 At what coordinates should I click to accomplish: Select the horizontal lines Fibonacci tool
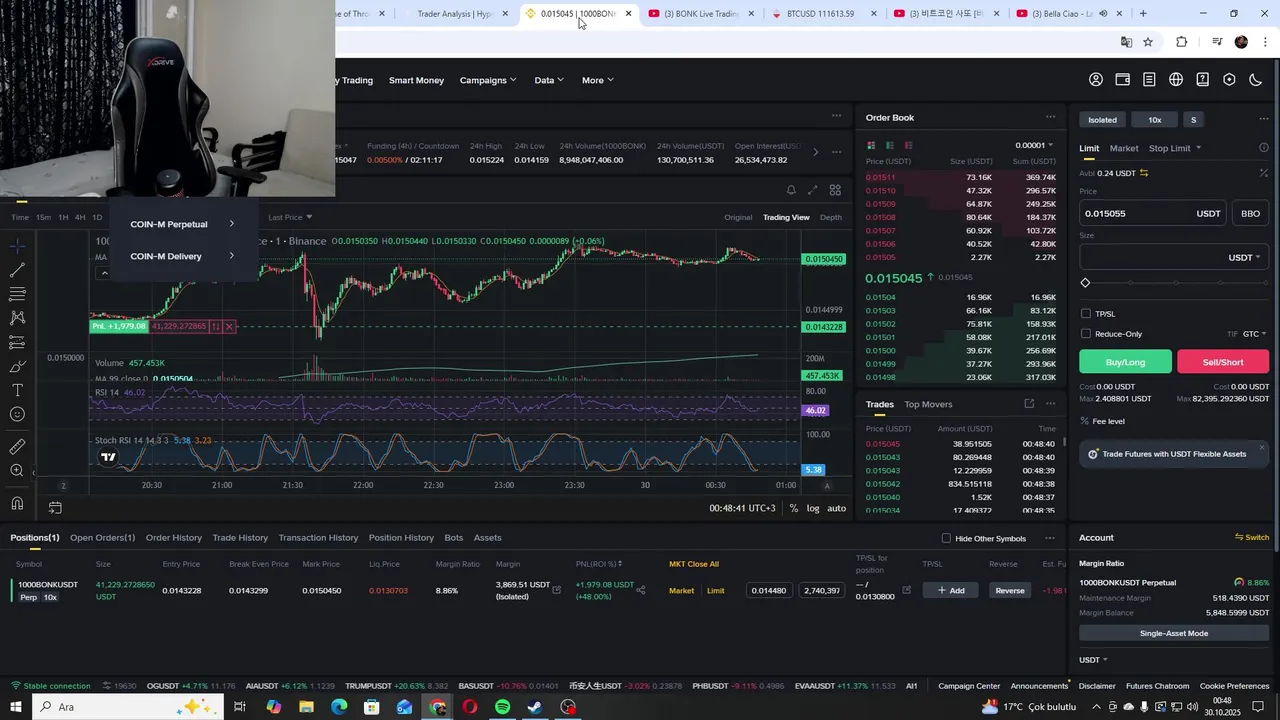[17, 294]
